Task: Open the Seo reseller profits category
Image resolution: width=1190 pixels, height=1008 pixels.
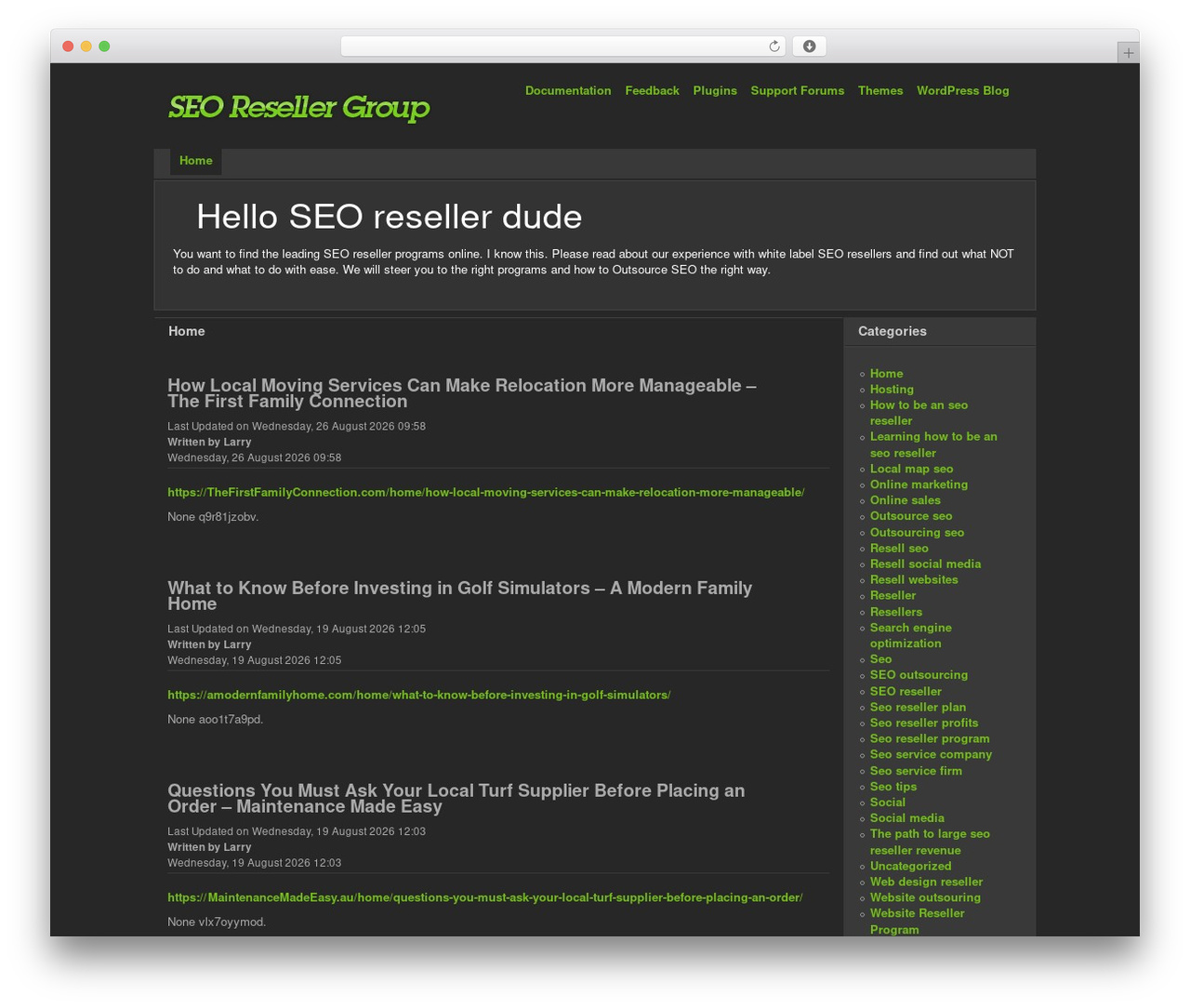Action: pos(924,723)
